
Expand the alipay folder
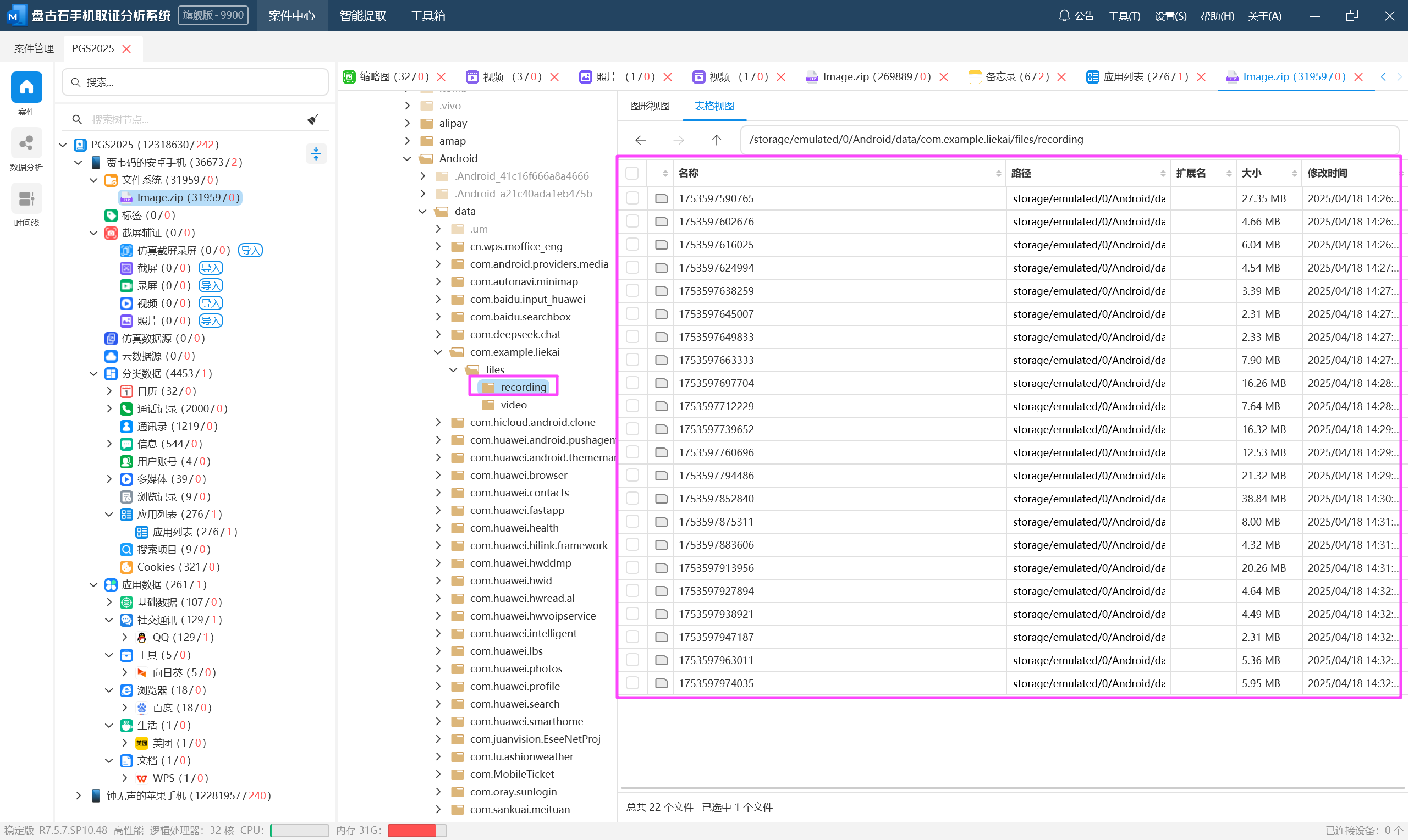point(407,123)
